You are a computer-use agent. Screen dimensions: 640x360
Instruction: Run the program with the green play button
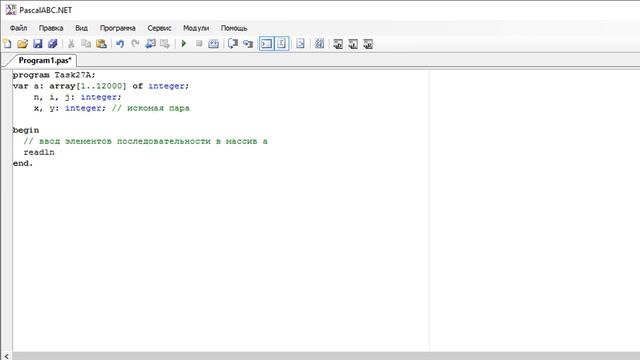184,44
